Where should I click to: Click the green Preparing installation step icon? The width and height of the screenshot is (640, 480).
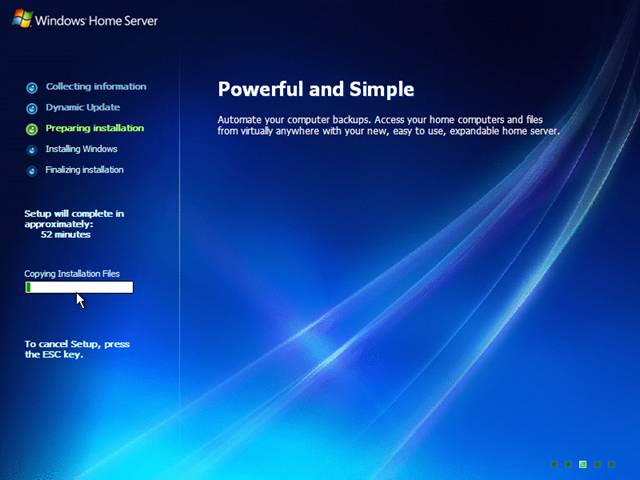[32, 129]
